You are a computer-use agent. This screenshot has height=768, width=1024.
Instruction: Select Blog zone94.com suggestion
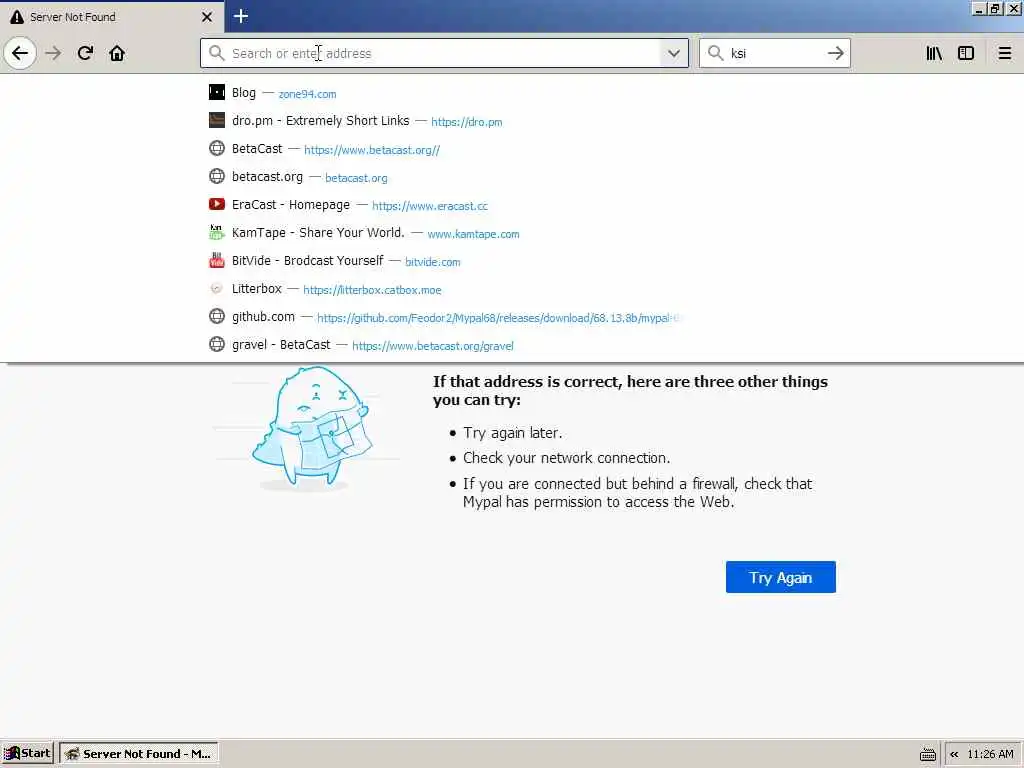(x=512, y=93)
